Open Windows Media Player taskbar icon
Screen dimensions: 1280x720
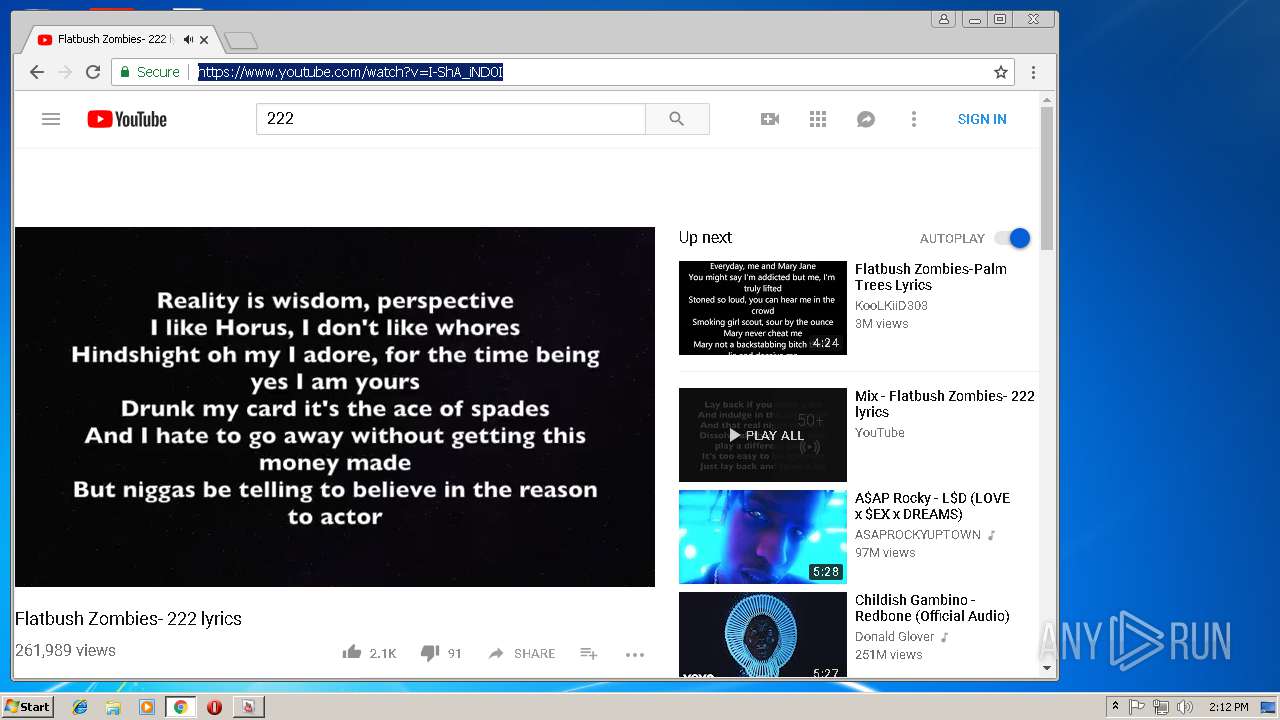[x=147, y=707]
